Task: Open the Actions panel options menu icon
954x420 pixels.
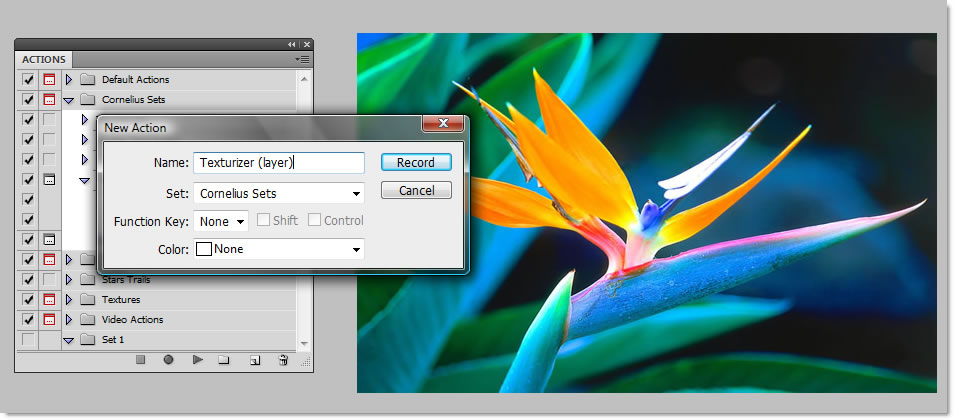Action: click(x=302, y=60)
